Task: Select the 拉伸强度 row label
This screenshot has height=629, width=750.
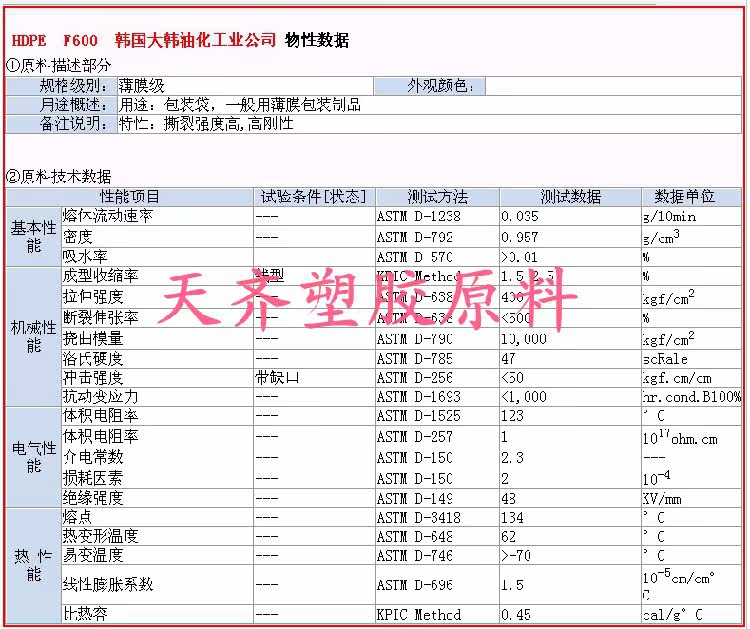Action: 93,297
